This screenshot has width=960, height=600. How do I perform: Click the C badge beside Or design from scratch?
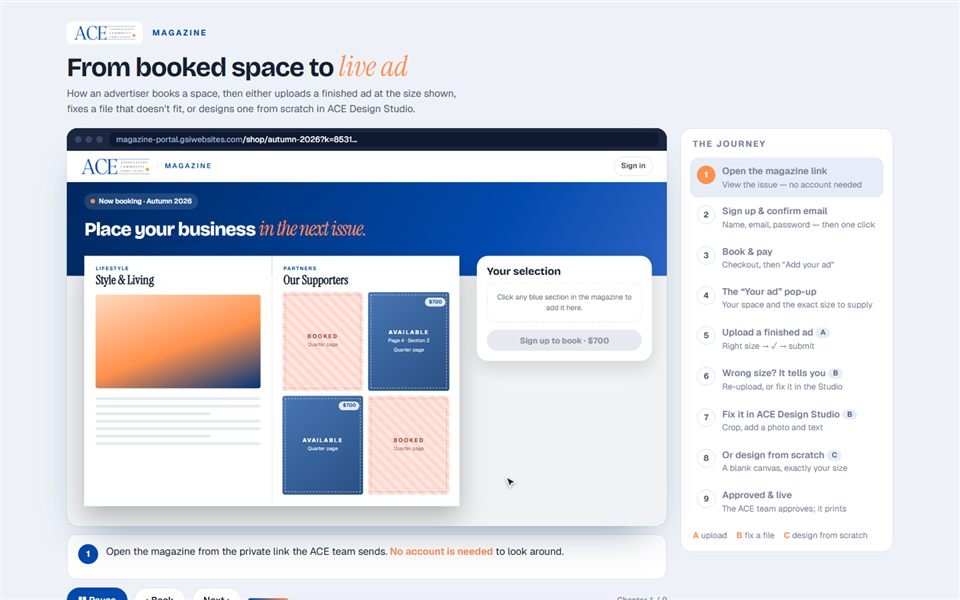(834, 455)
